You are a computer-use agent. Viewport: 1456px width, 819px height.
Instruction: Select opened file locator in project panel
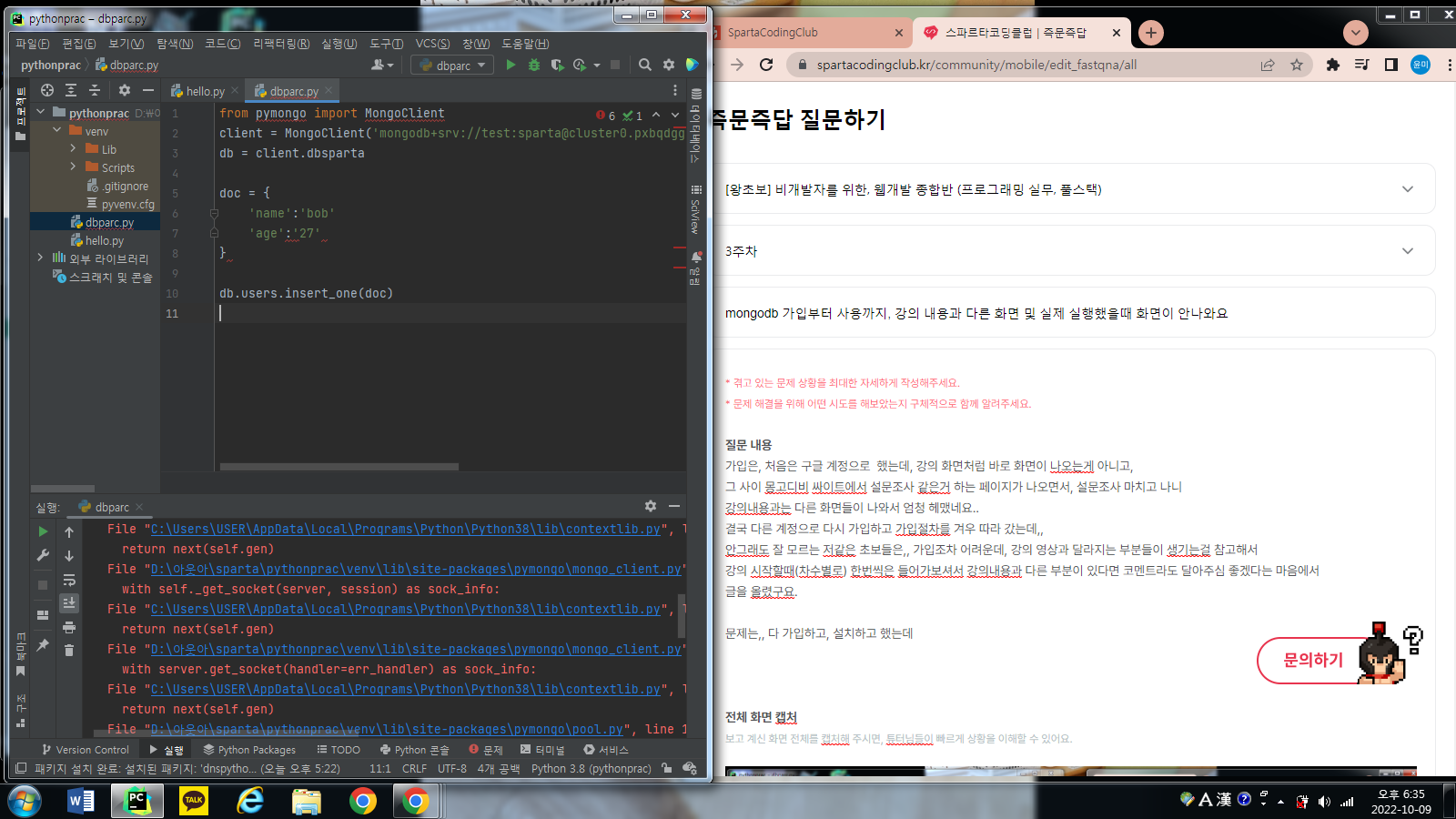point(47,90)
